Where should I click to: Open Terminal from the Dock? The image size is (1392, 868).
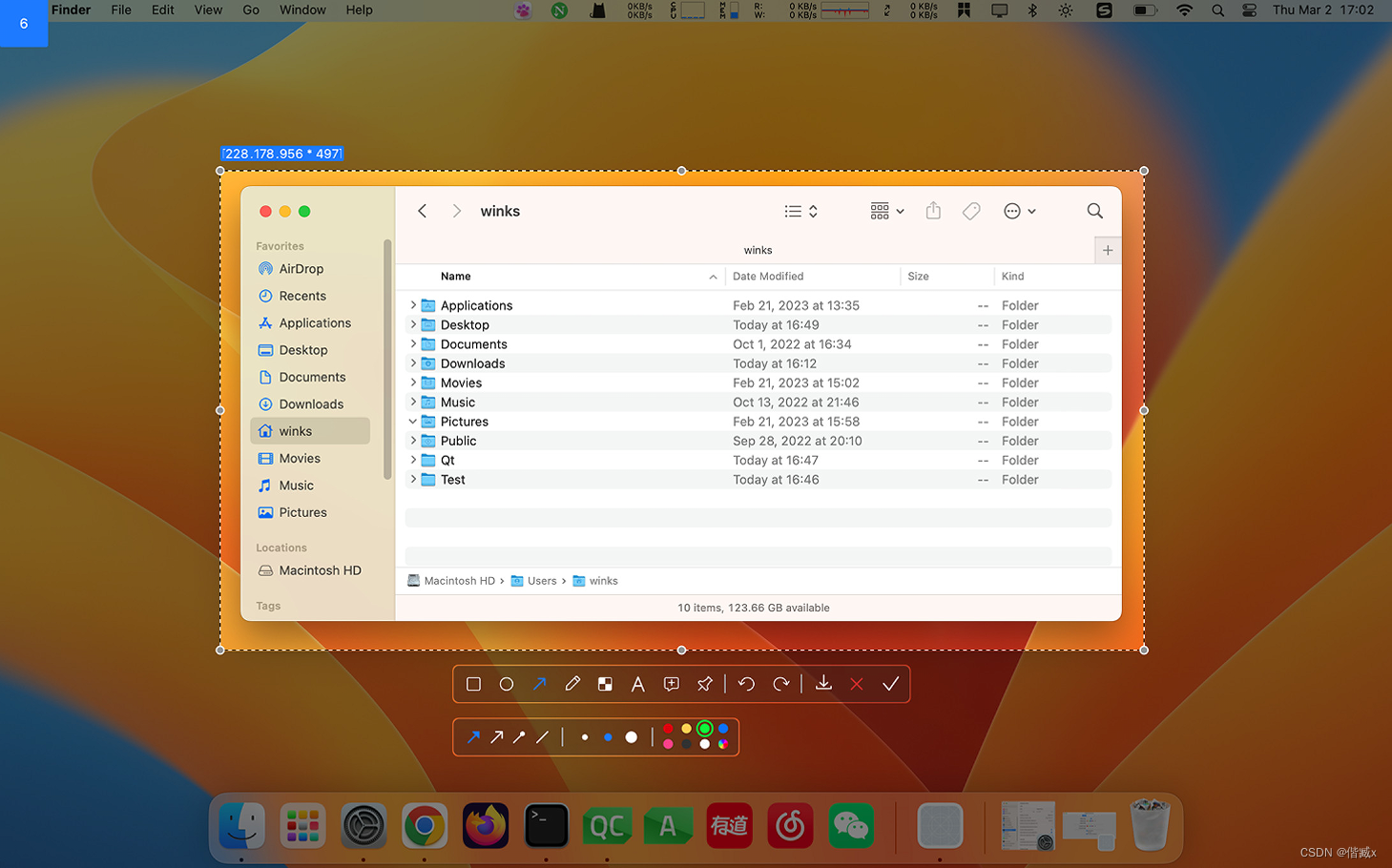point(547,826)
